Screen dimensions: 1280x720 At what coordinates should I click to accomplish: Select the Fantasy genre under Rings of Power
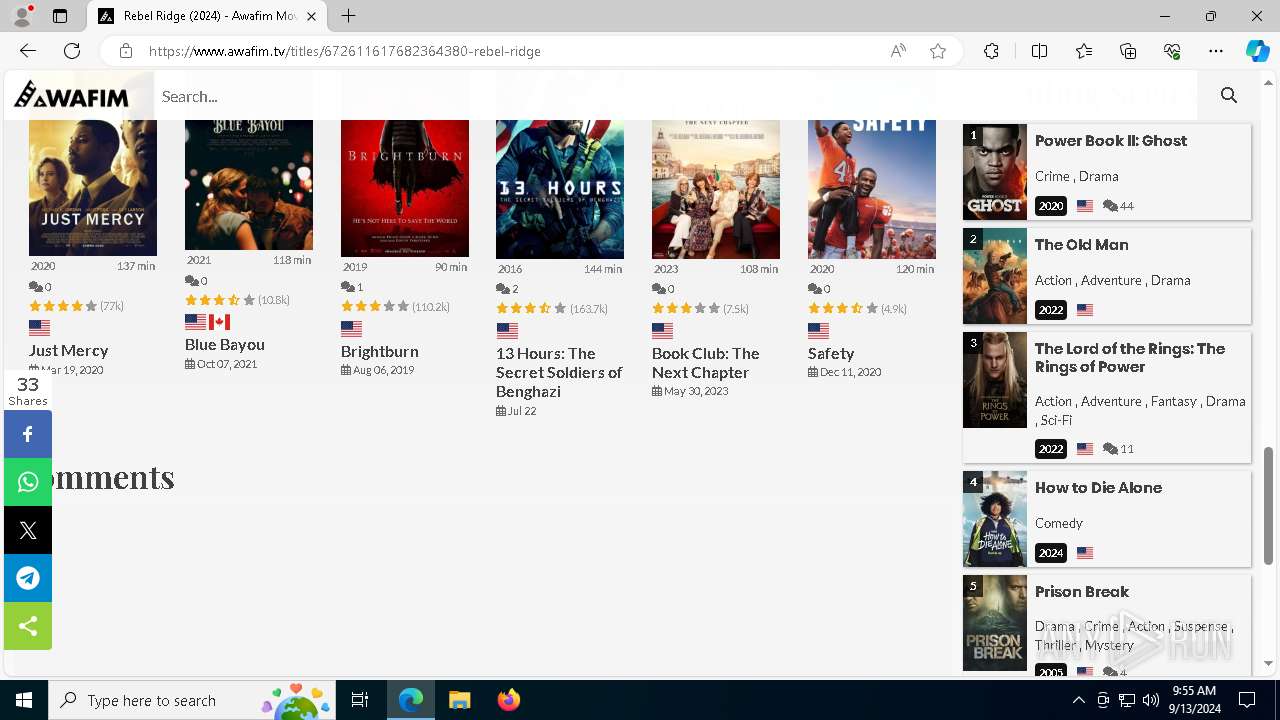(x=1174, y=401)
